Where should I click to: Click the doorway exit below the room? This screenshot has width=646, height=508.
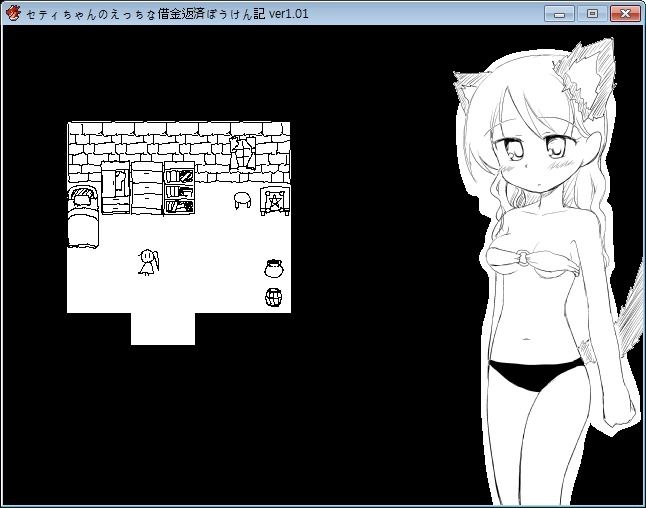click(163, 329)
